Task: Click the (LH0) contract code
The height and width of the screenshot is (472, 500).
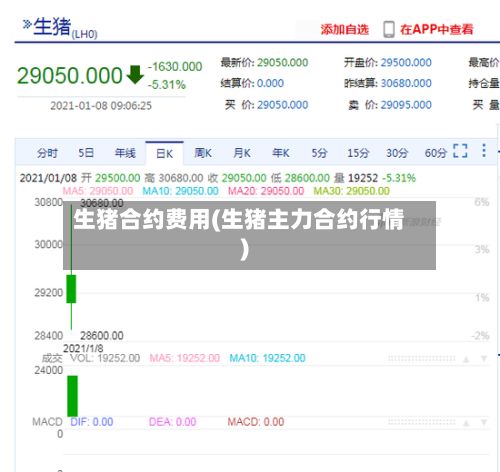Action: click(x=85, y=34)
